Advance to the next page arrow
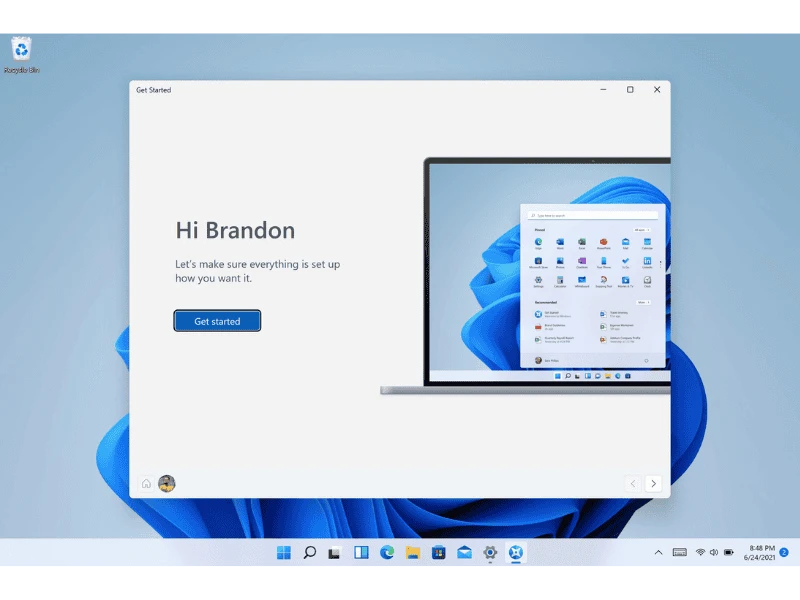 pos(654,483)
